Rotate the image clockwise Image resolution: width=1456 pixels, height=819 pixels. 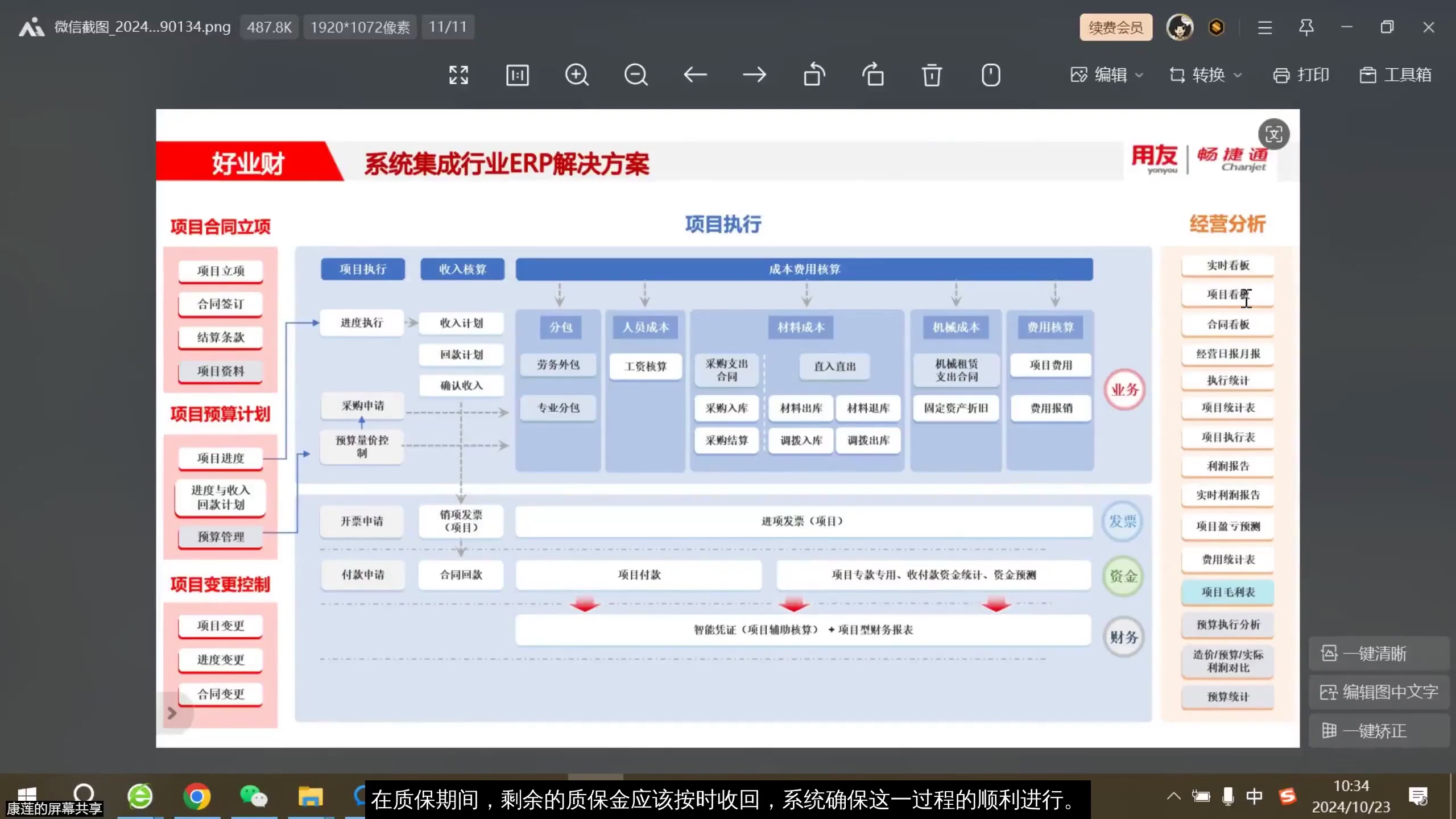[x=874, y=75]
